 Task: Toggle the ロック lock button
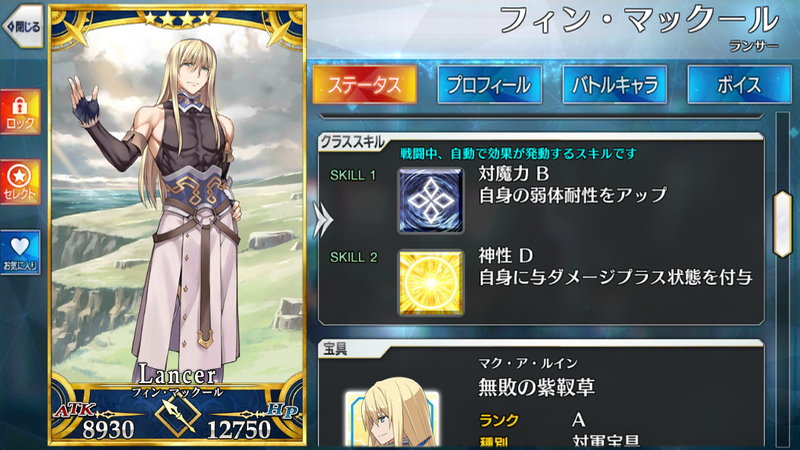pyautogui.click(x=20, y=112)
